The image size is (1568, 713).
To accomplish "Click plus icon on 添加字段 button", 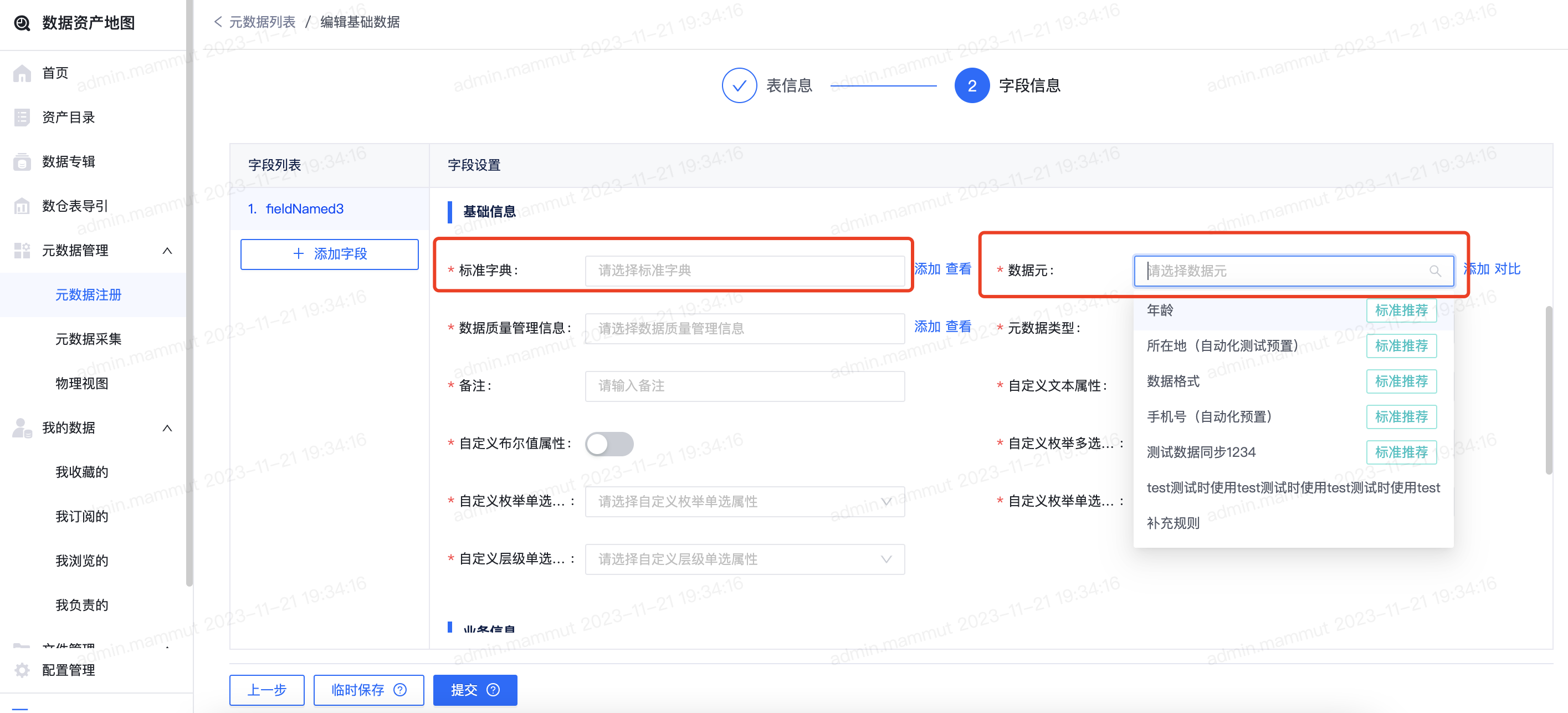I will point(298,254).
